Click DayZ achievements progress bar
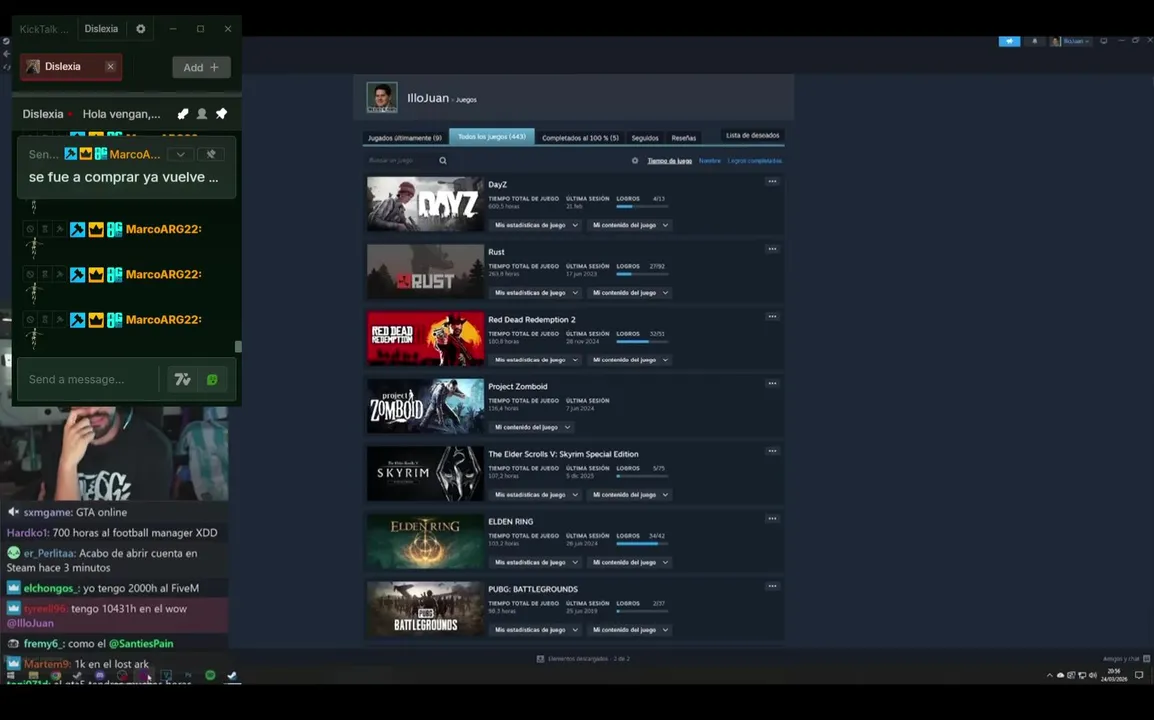Image resolution: width=1154 pixels, height=720 pixels. click(642, 206)
